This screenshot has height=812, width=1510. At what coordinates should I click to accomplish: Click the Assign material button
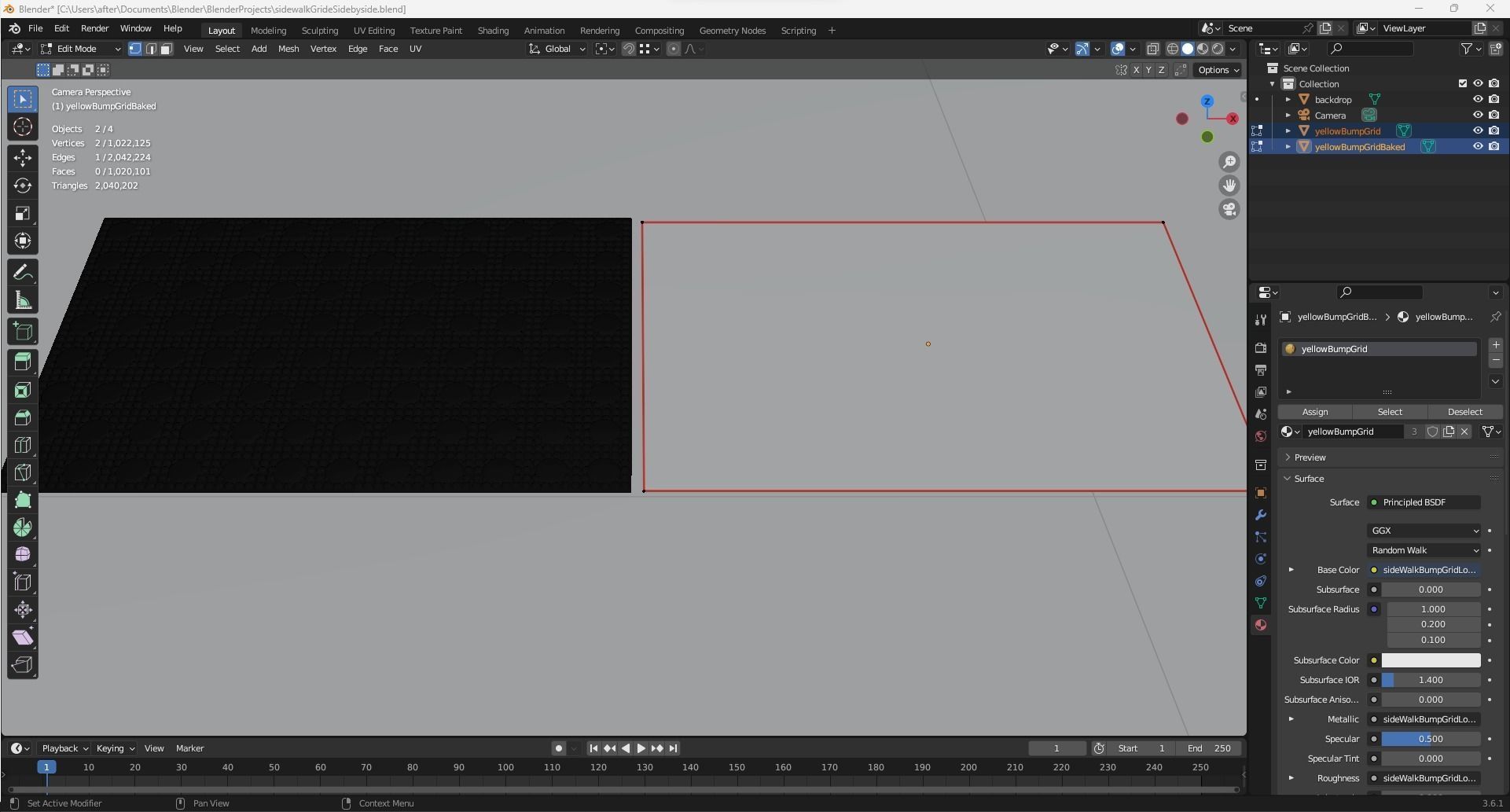(1315, 412)
